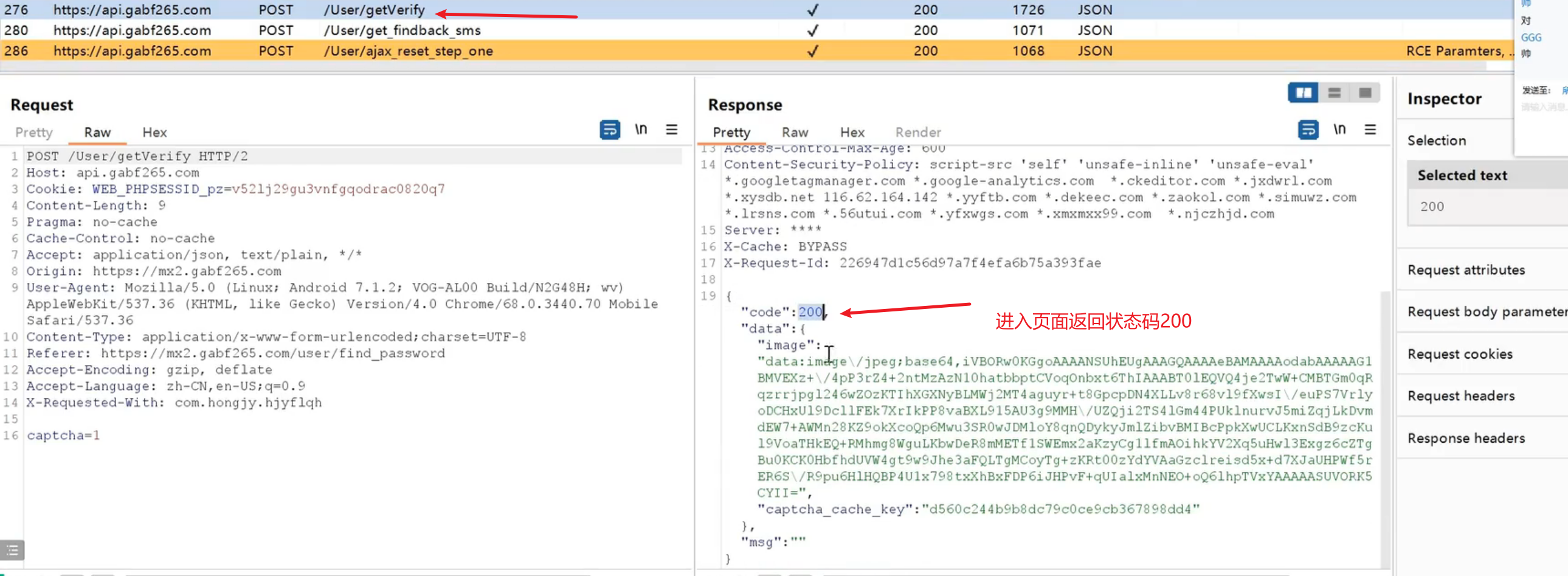The image size is (1568, 576).
Task: Toggle non-printable characters in Response panel
Action: click(x=1339, y=130)
